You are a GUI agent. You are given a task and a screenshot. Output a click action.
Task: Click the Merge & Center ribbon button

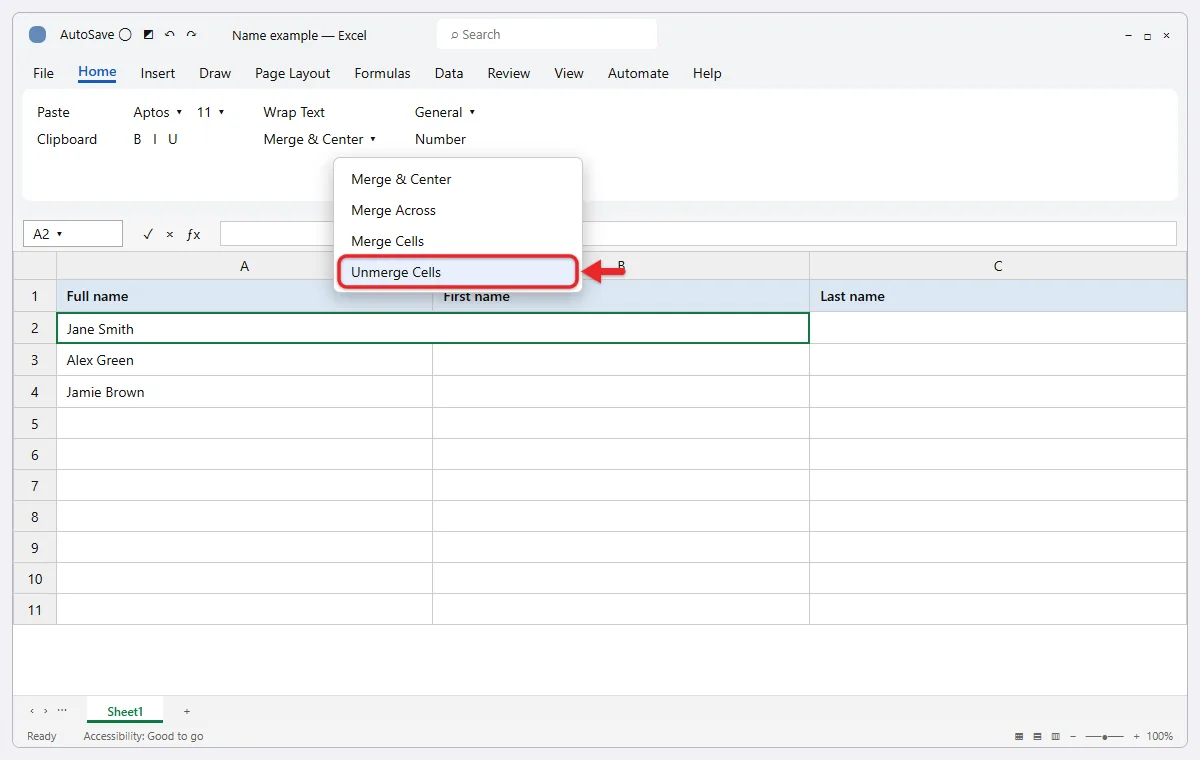click(313, 139)
